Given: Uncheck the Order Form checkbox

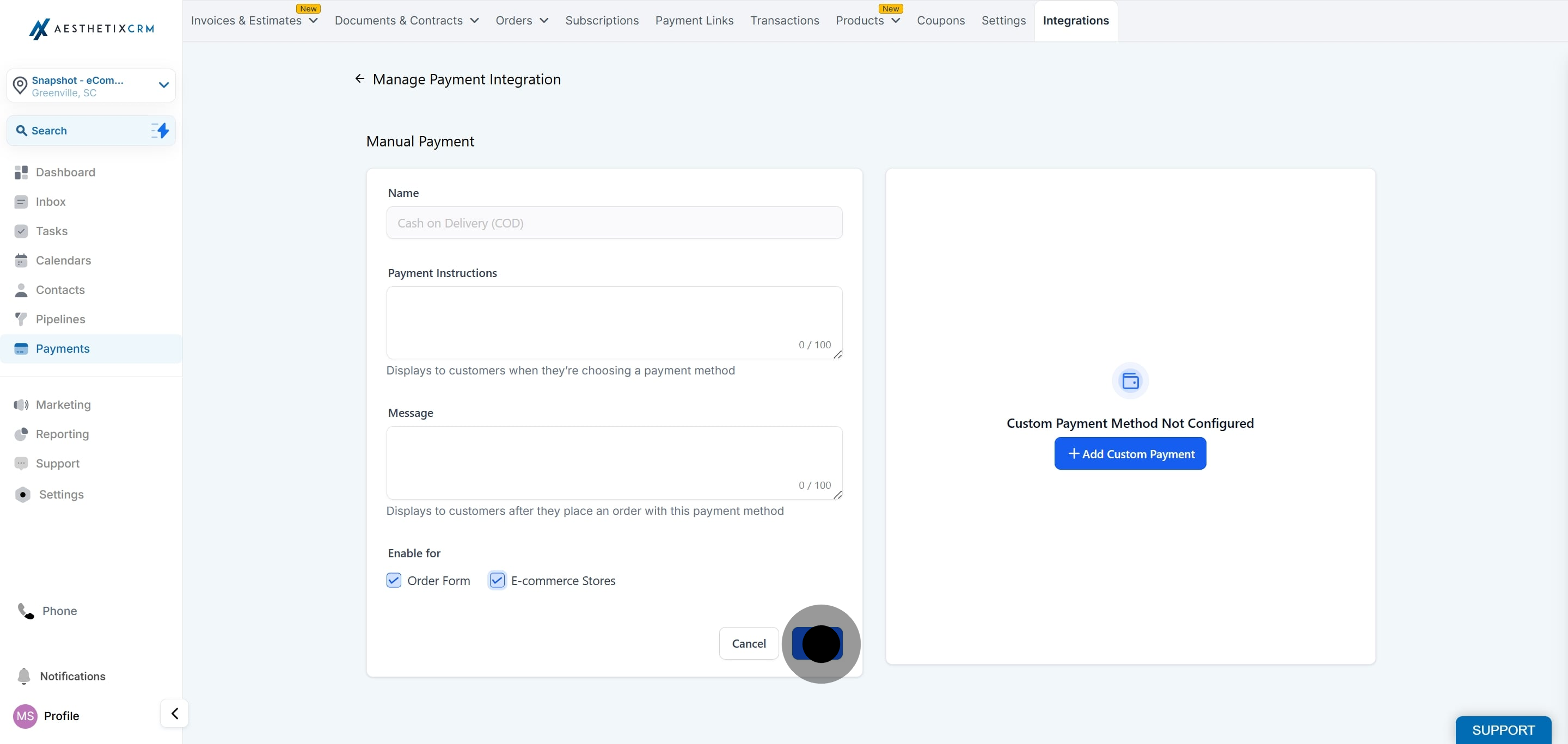Looking at the screenshot, I should (394, 580).
